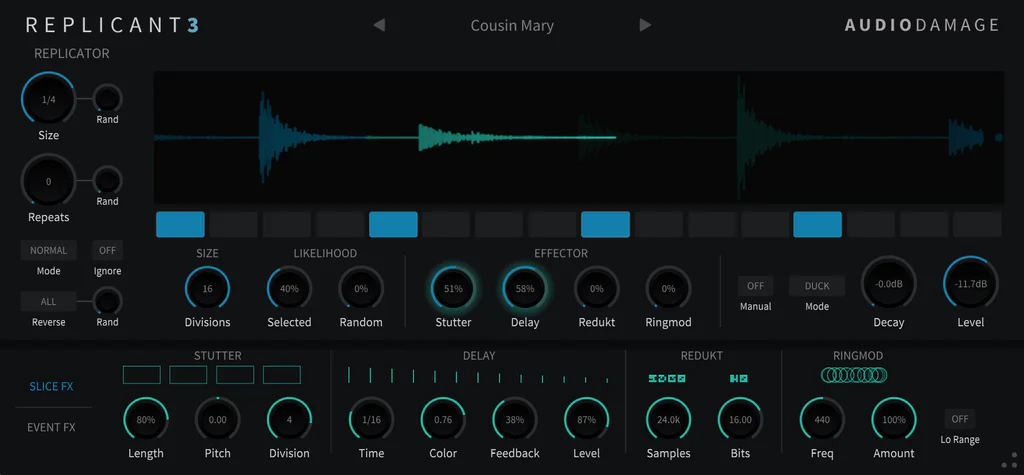This screenshot has width=1024, height=475.
Task: Click the Delay Level knob at 87%
Action: point(586,419)
